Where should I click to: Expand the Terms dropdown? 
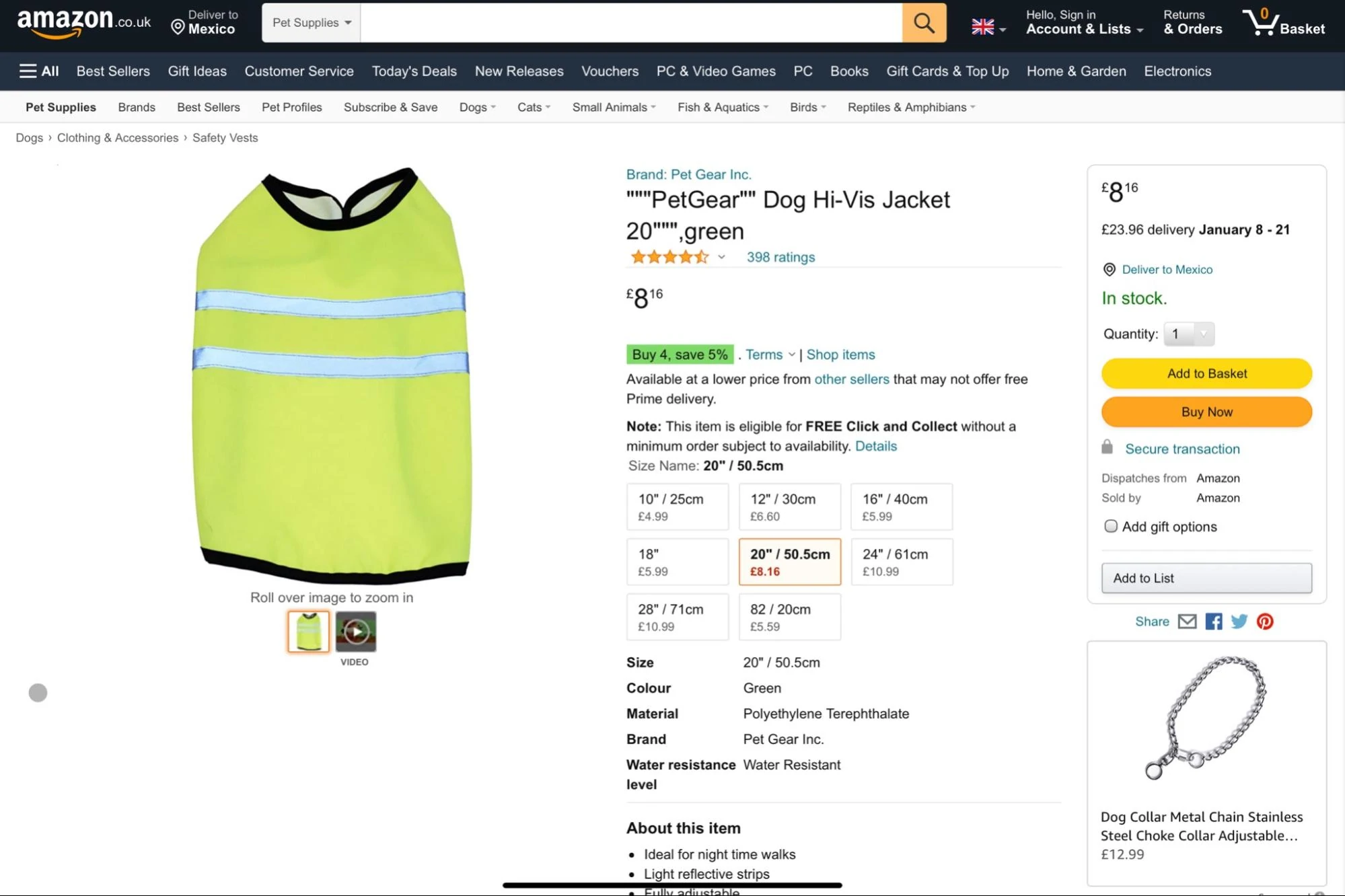click(770, 354)
